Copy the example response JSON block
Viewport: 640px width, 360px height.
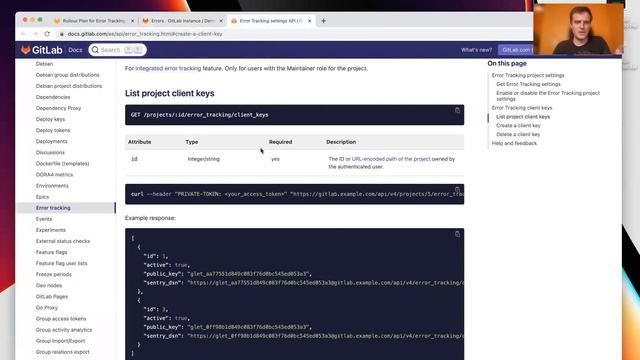[457, 234]
